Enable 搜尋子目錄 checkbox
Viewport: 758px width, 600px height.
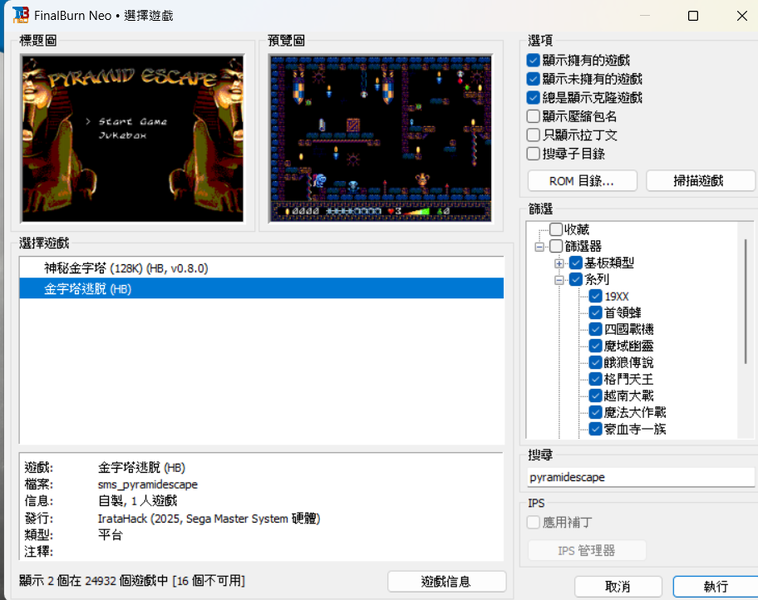(533, 154)
